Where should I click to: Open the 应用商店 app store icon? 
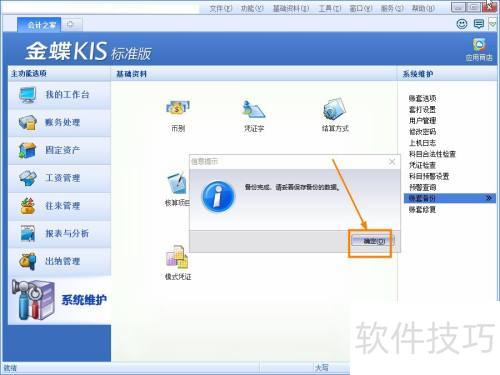pyautogui.click(x=479, y=49)
